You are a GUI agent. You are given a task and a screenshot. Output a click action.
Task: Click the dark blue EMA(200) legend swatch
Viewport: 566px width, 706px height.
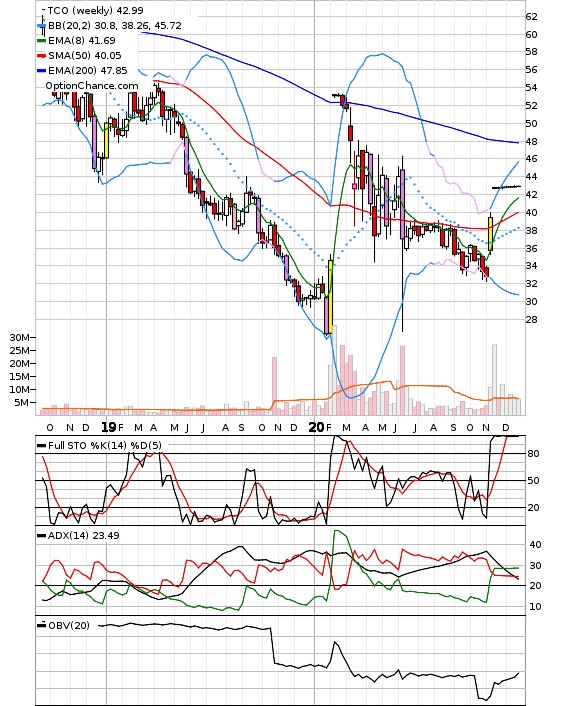[x=41, y=71]
